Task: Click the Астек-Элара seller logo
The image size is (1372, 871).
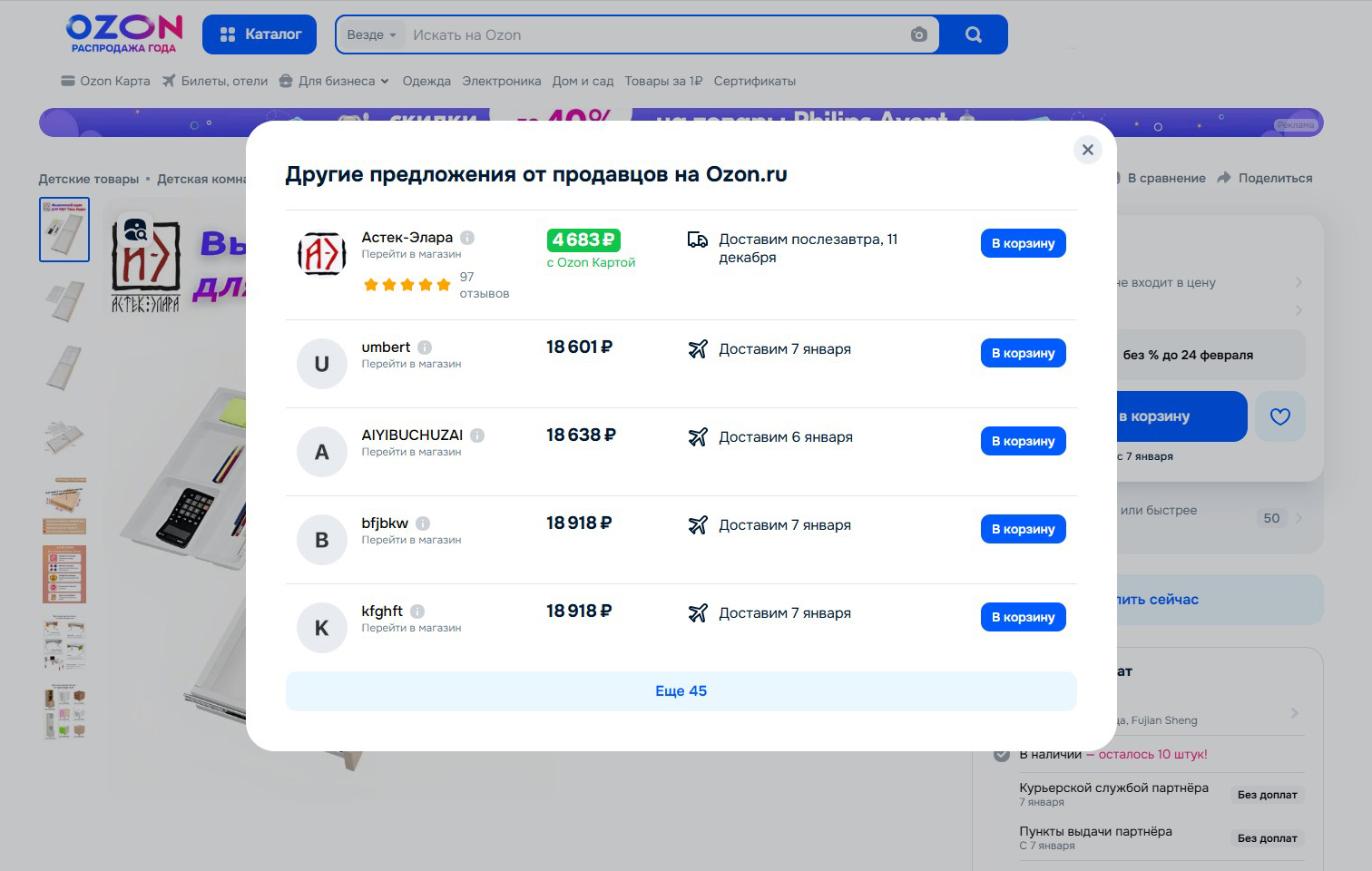Action: pos(322,254)
